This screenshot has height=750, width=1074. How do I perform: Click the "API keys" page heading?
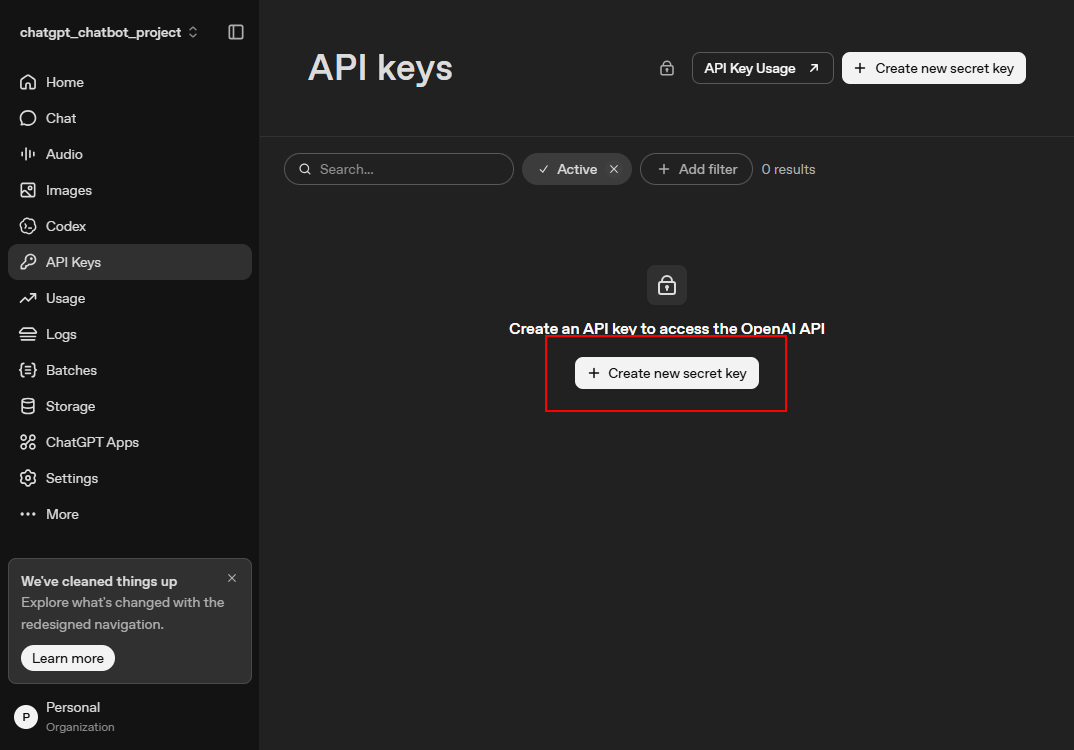[x=380, y=68]
